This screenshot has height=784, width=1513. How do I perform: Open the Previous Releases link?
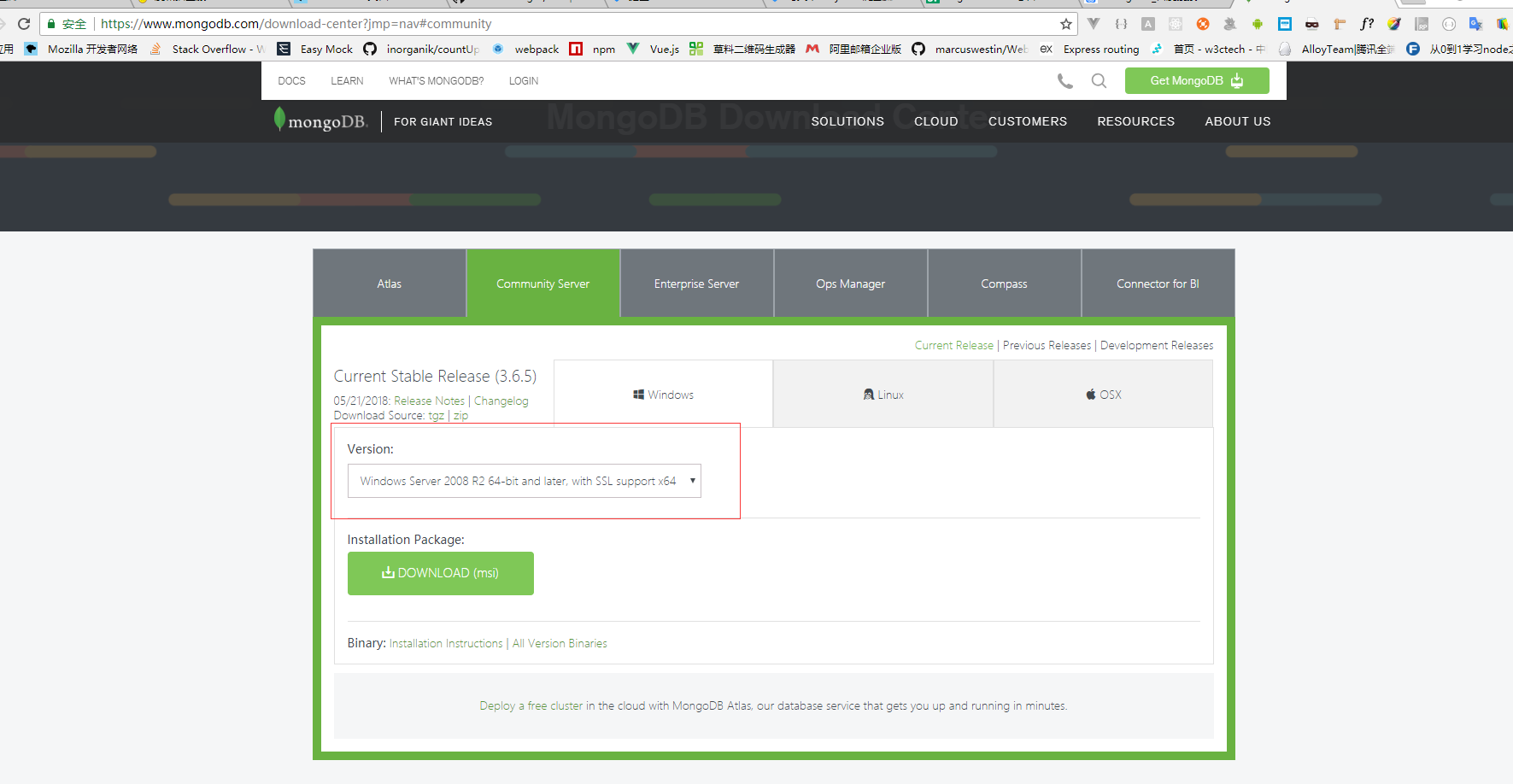tap(1047, 345)
